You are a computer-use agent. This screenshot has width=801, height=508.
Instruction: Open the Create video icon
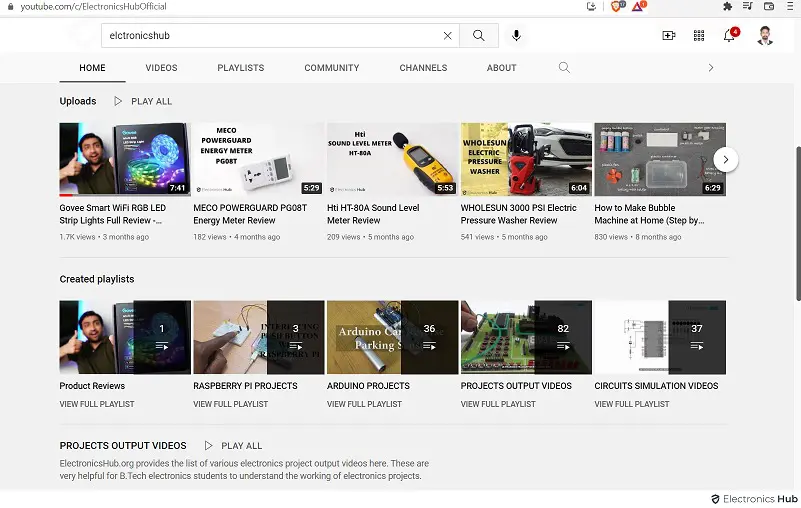click(669, 35)
